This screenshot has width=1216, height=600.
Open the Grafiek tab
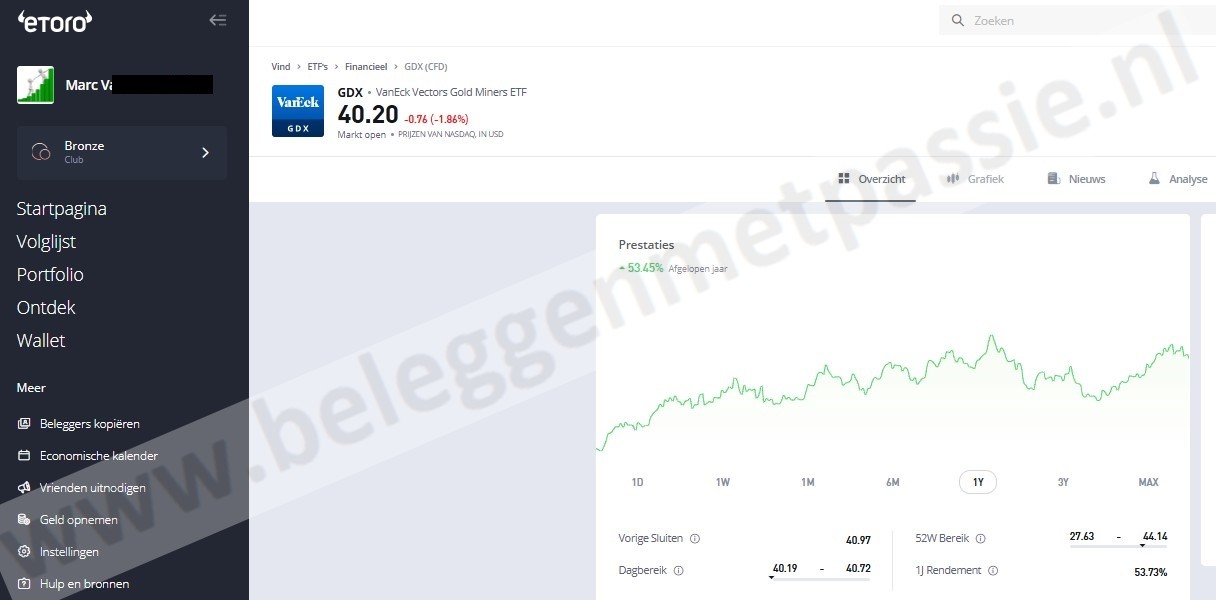974,179
